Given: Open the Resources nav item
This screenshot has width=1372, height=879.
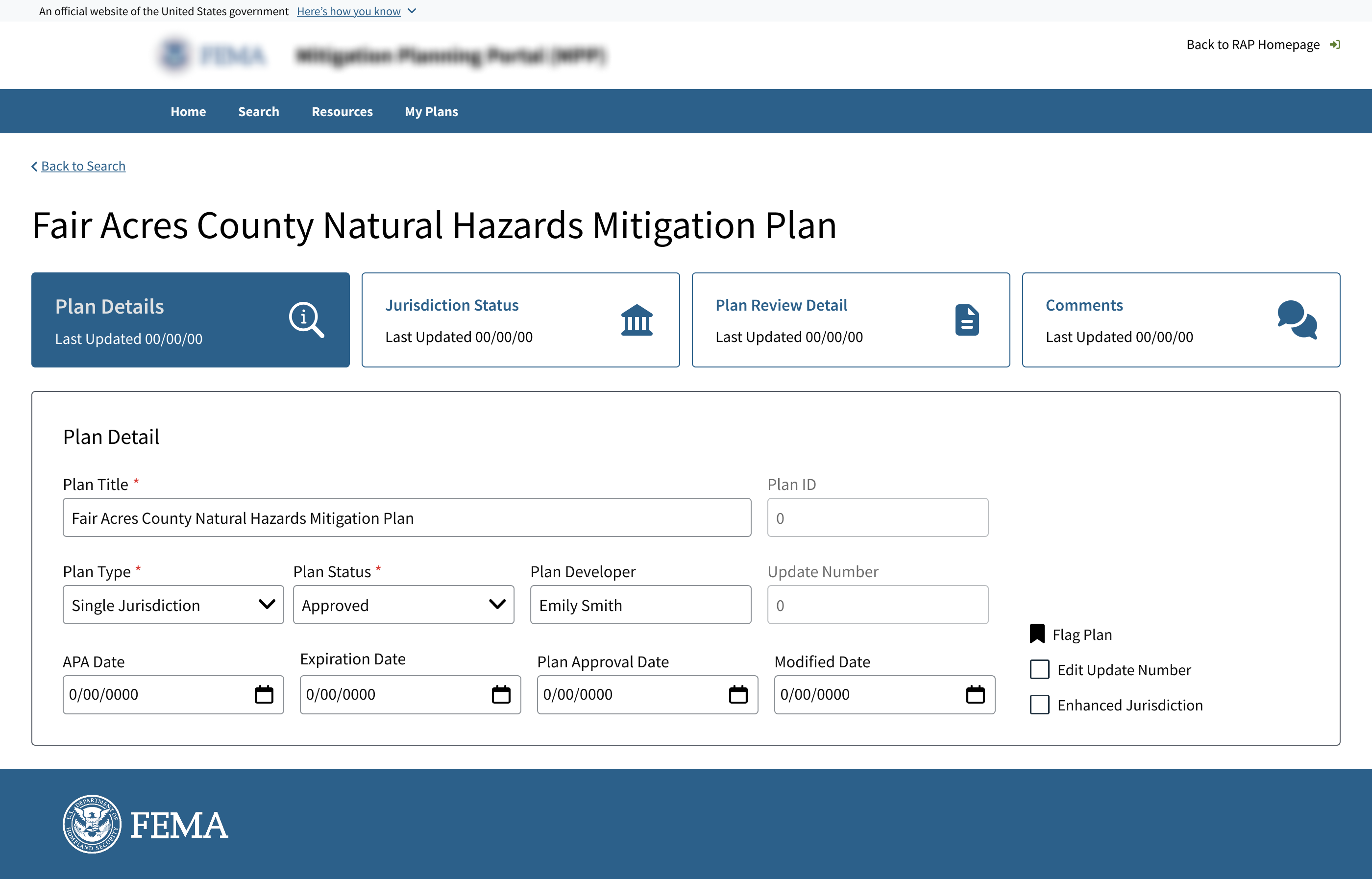Looking at the screenshot, I should pos(342,112).
